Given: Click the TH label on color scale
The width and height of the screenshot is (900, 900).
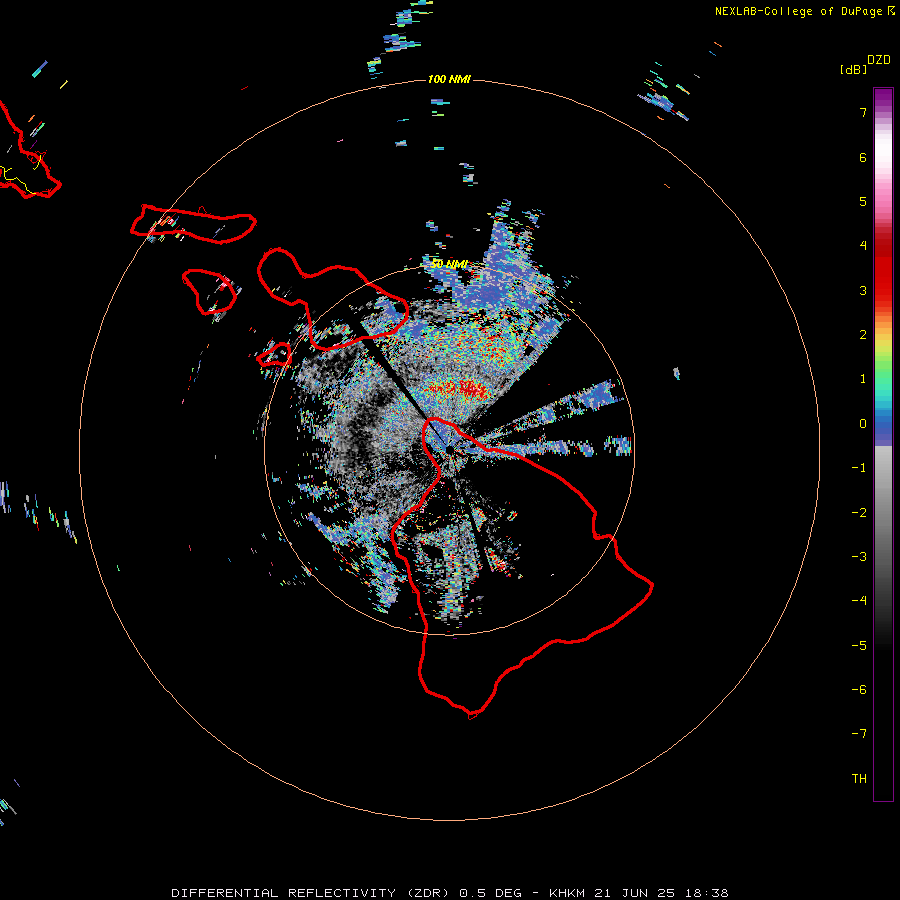Looking at the screenshot, I should [x=859, y=778].
